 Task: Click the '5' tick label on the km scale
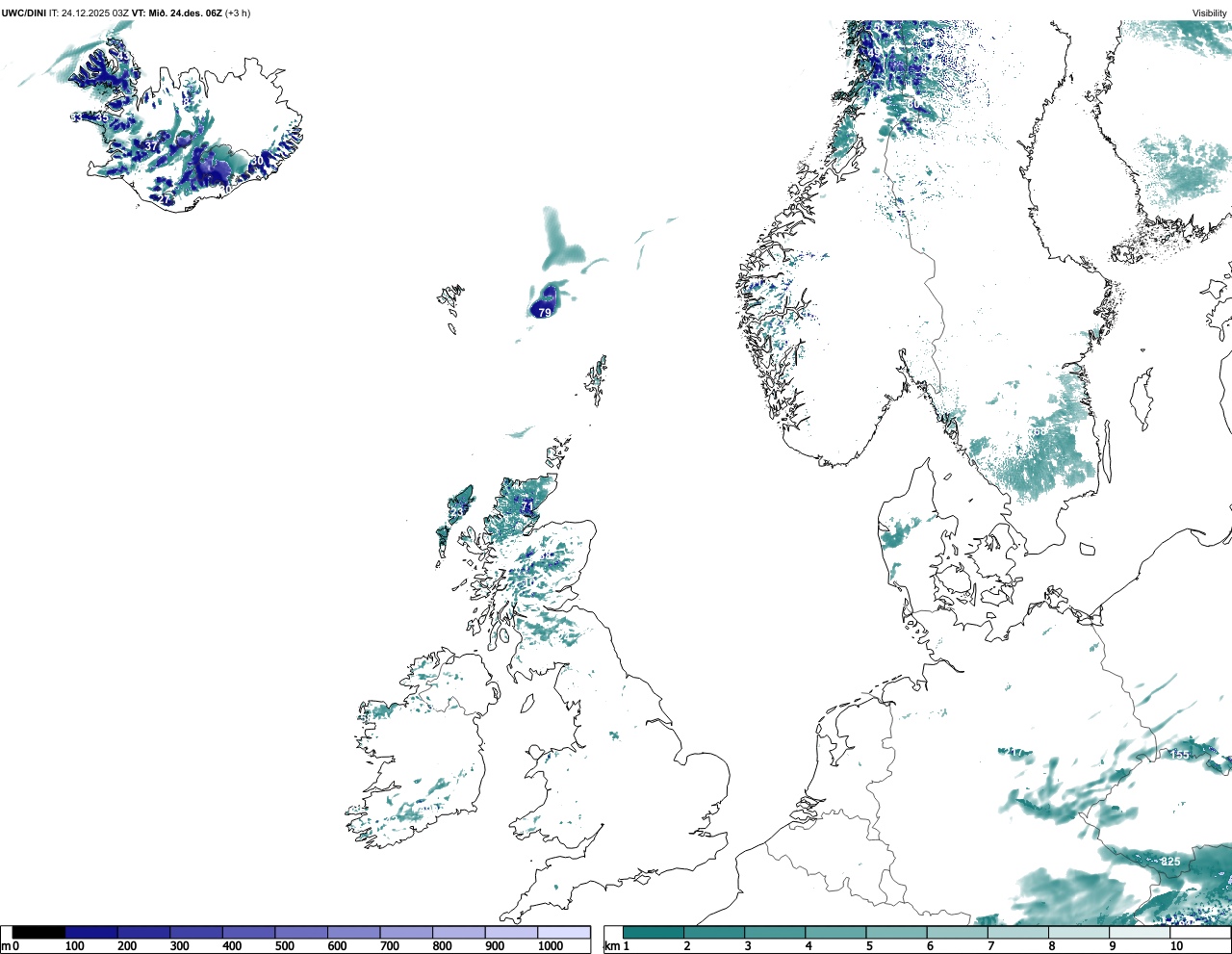click(x=869, y=946)
